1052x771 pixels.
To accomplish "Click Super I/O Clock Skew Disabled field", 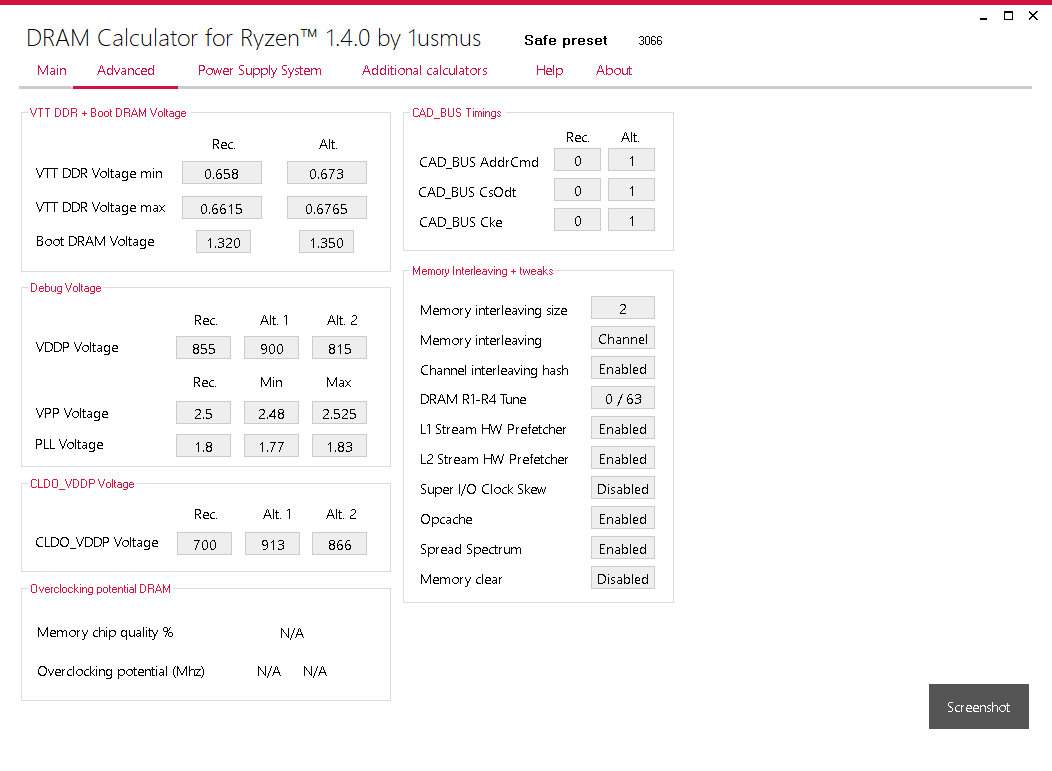I will click(x=623, y=489).
